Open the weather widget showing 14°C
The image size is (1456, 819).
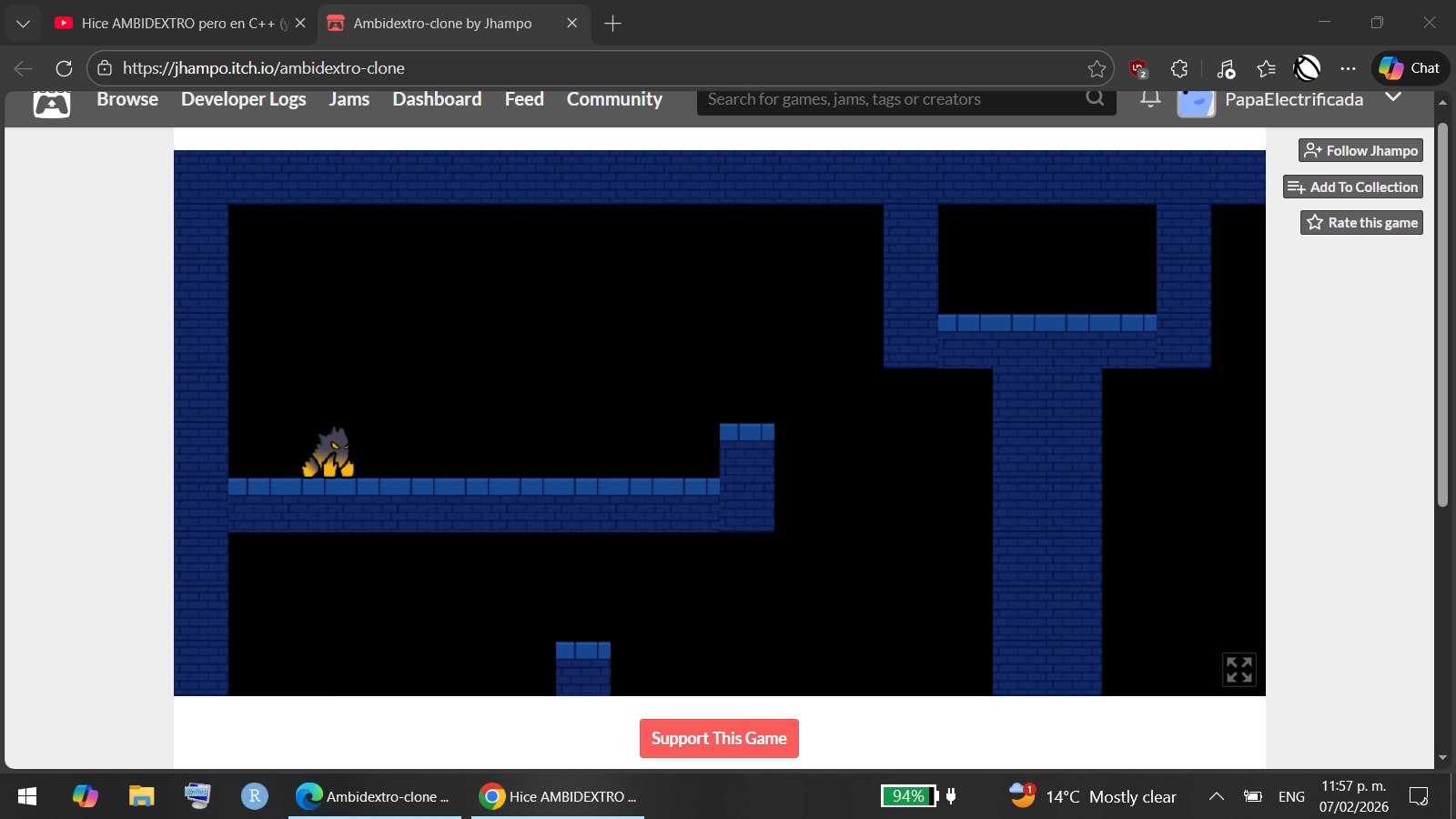click(1093, 796)
